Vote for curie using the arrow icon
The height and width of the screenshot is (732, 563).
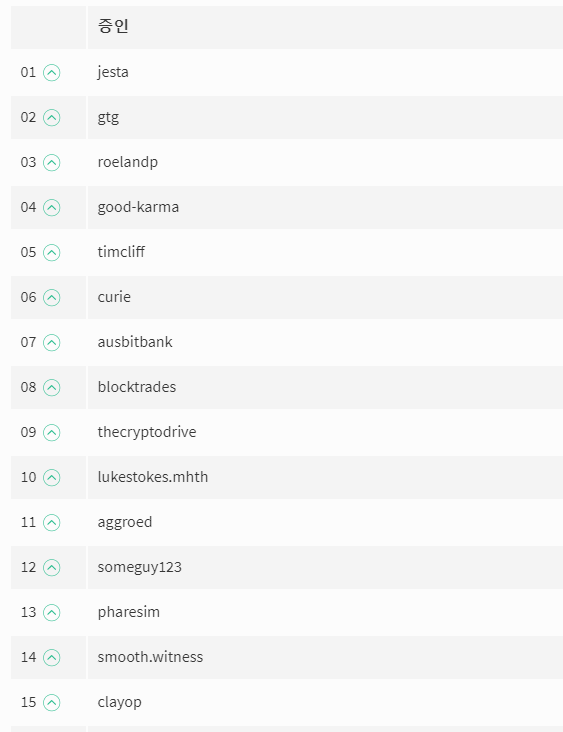51,297
